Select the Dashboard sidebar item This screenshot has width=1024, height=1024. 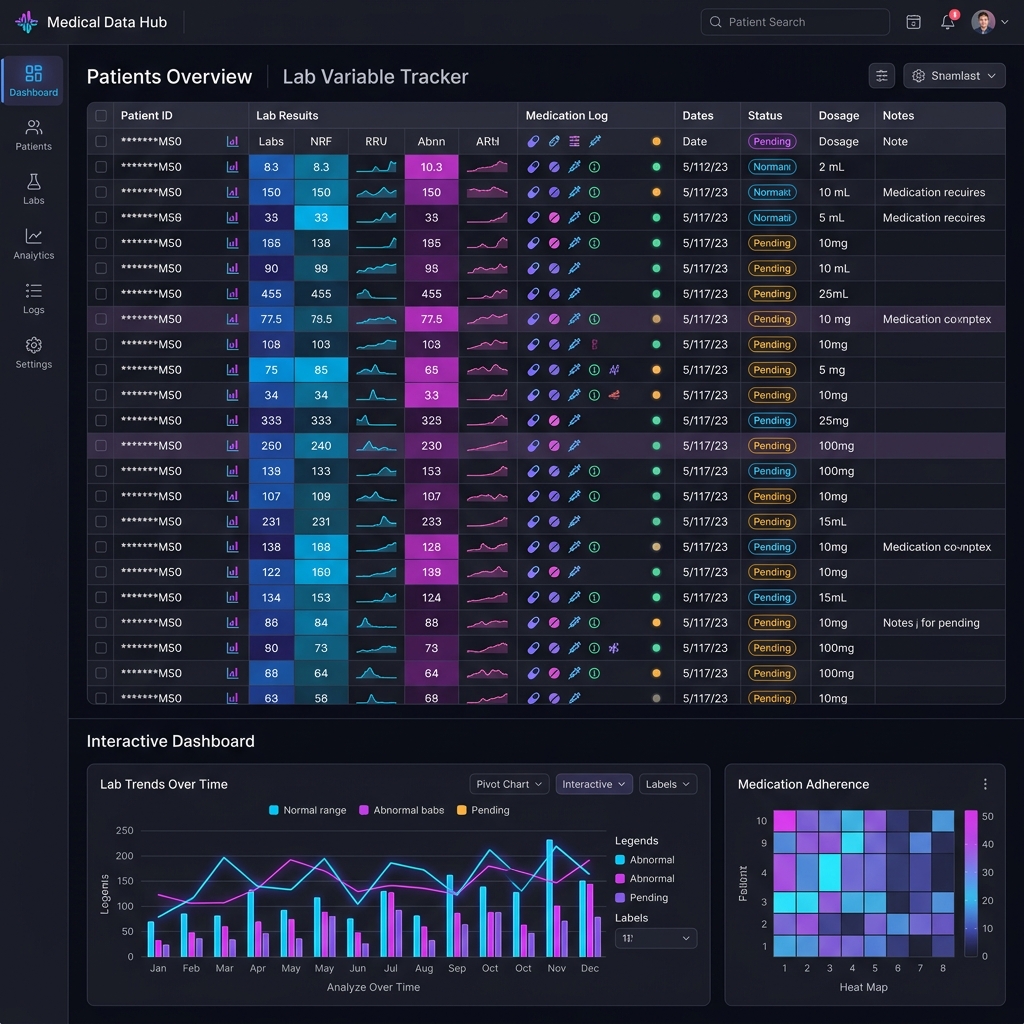(33, 81)
